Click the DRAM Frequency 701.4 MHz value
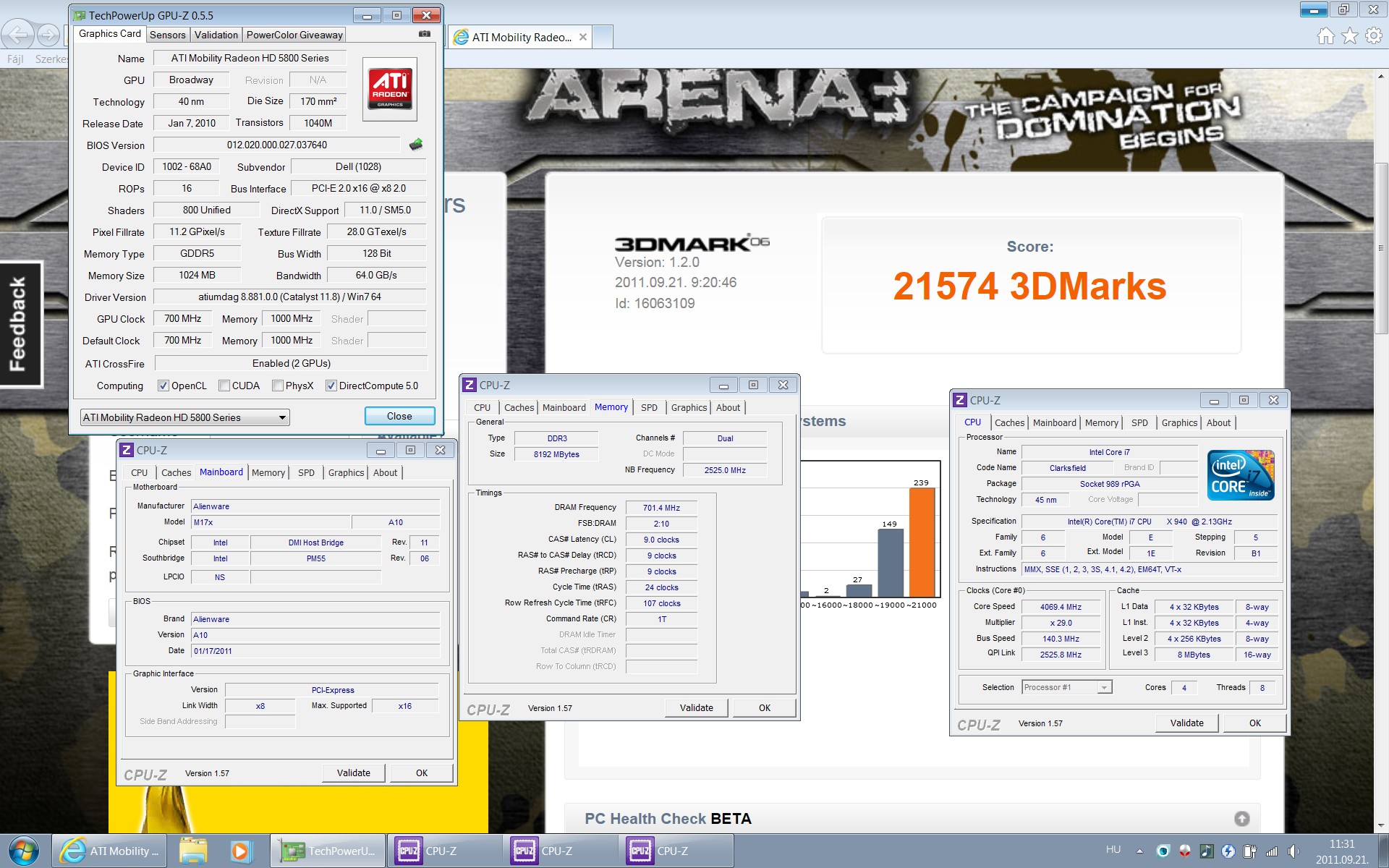The height and width of the screenshot is (868, 1389). click(x=661, y=508)
